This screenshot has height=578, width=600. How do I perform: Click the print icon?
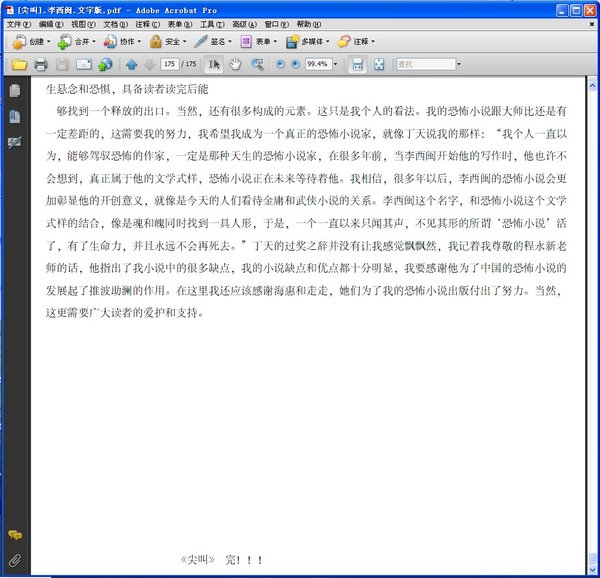41,64
